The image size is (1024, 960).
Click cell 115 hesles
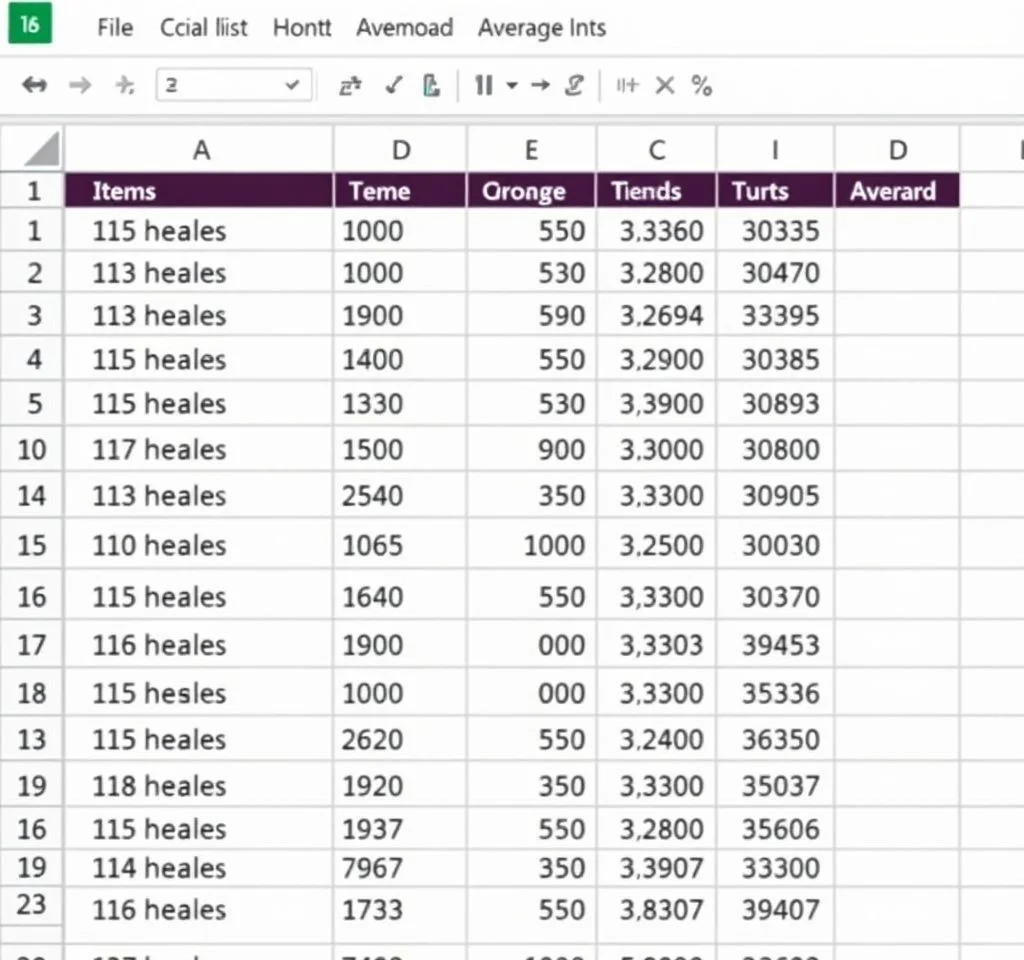(x=199, y=693)
